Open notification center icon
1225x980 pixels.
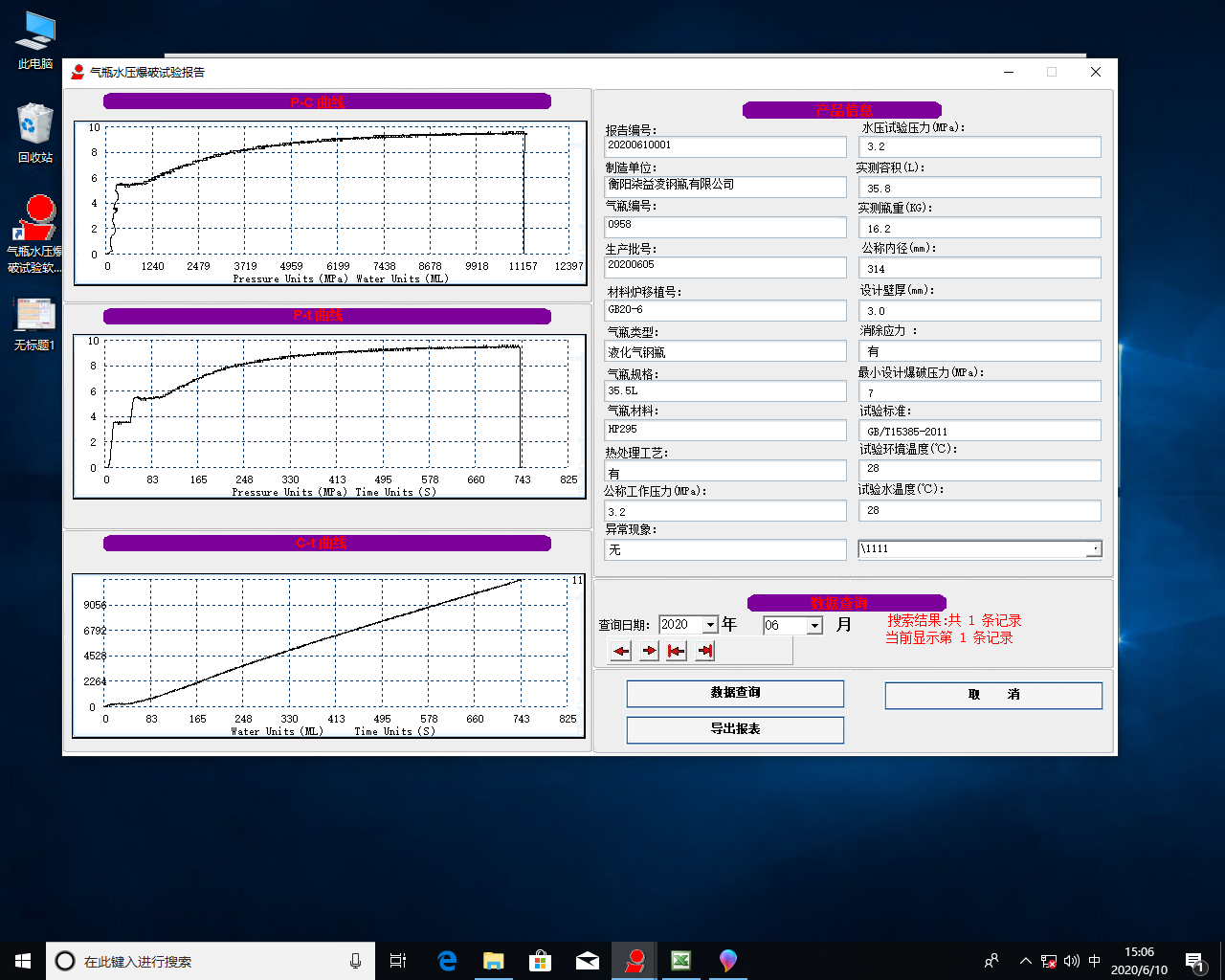point(1194,961)
